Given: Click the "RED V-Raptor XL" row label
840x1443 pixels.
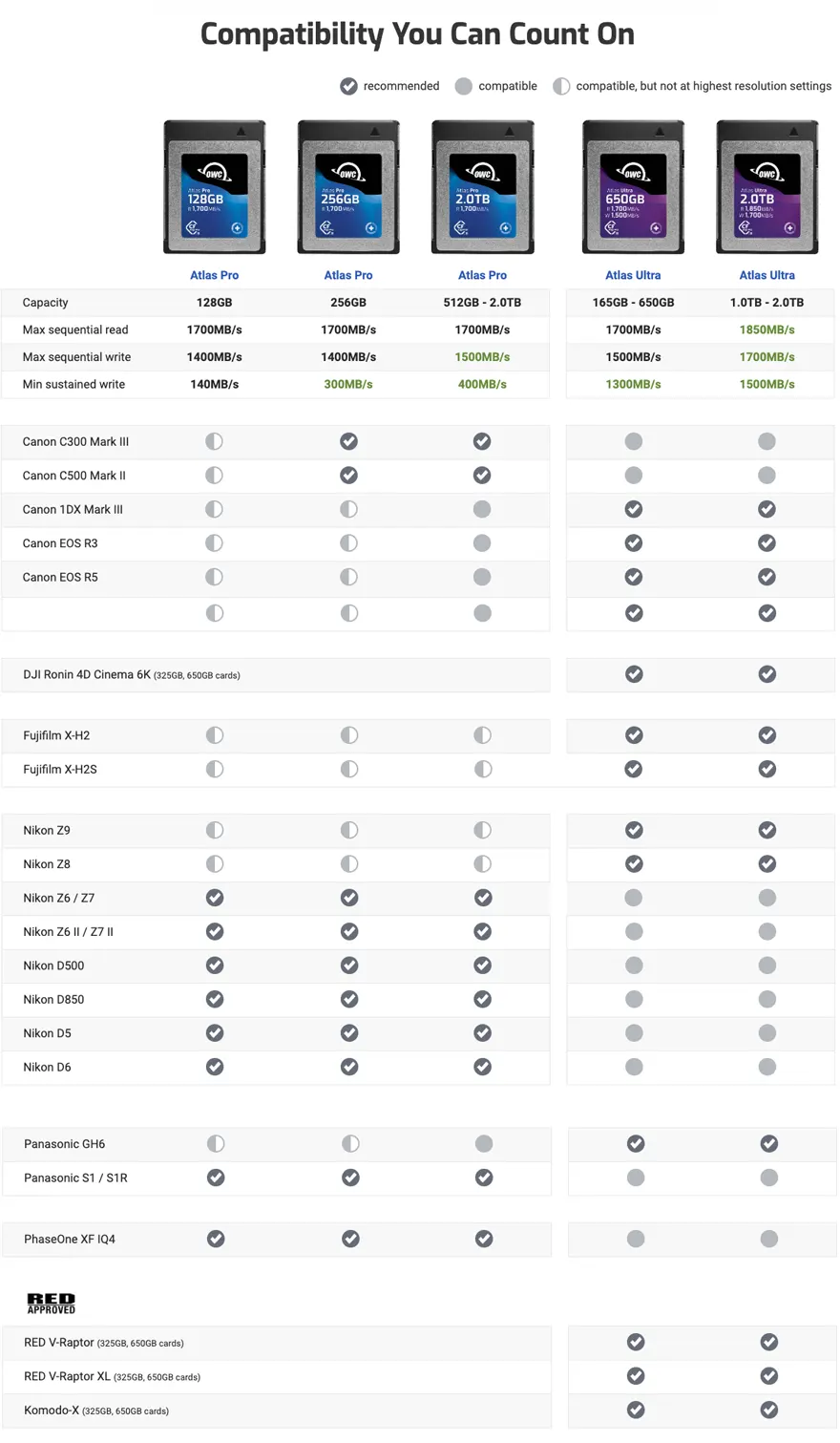Looking at the screenshot, I should click(x=67, y=1376).
